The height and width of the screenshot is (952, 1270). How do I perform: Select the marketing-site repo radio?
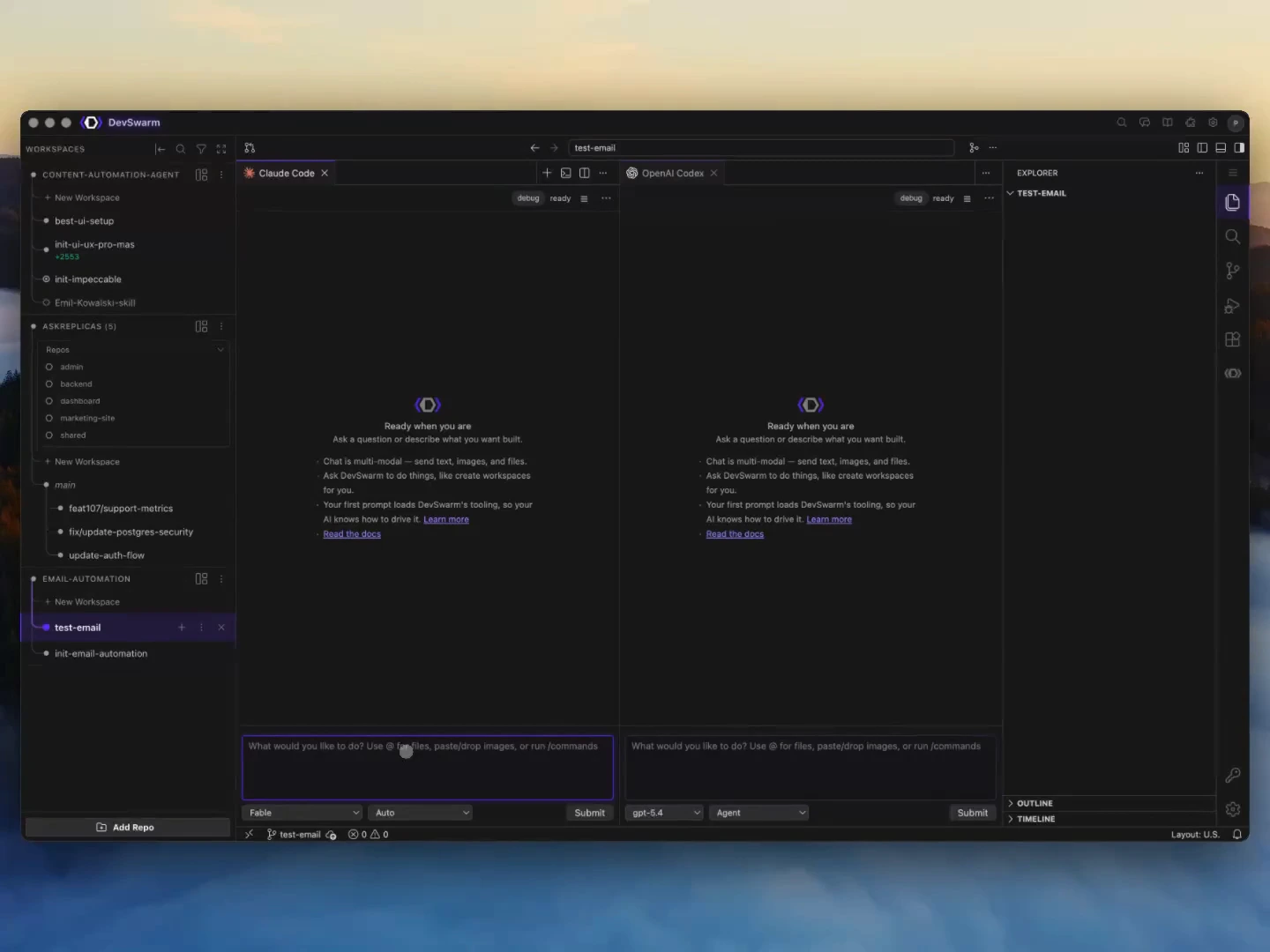[49, 419]
